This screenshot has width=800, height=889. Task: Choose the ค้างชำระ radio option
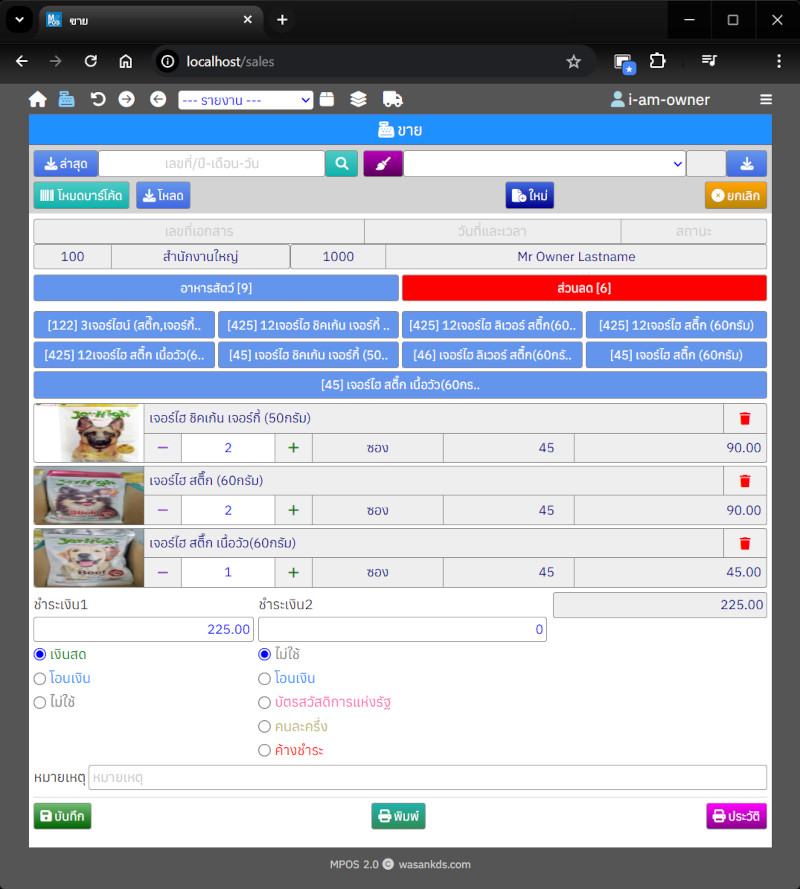pyautogui.click(x=265, y=750)
